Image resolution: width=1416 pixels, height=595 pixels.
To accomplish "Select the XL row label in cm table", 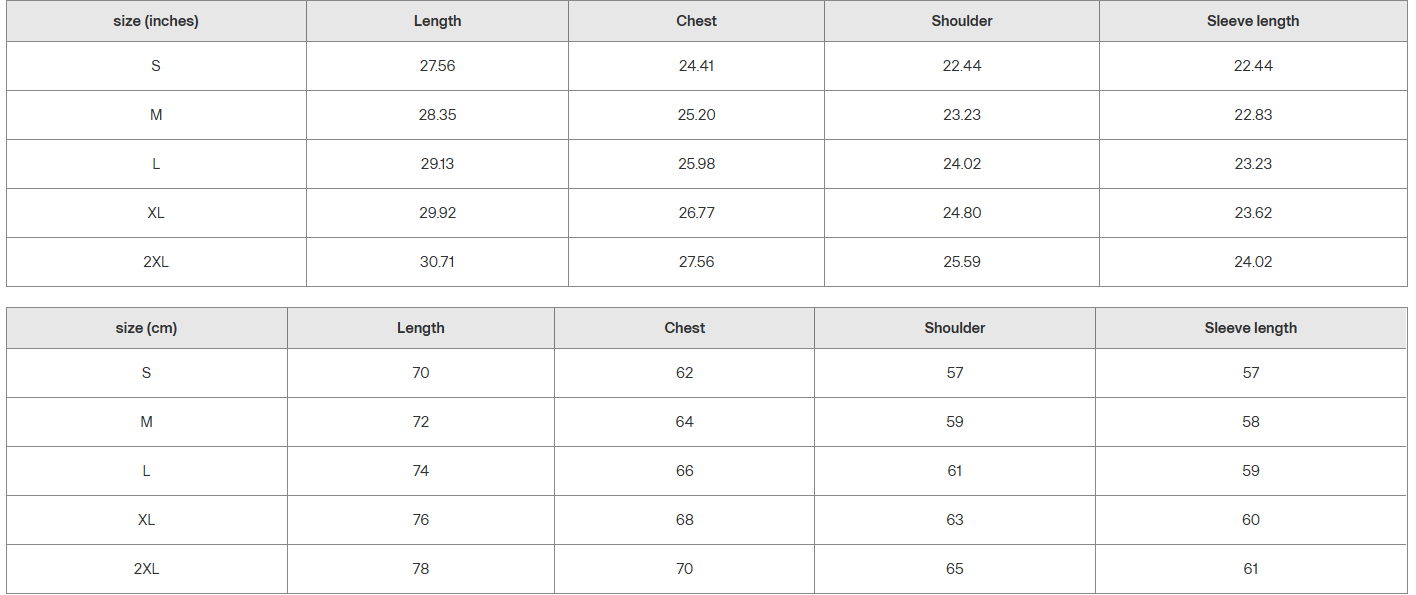I will click(146, 520).
